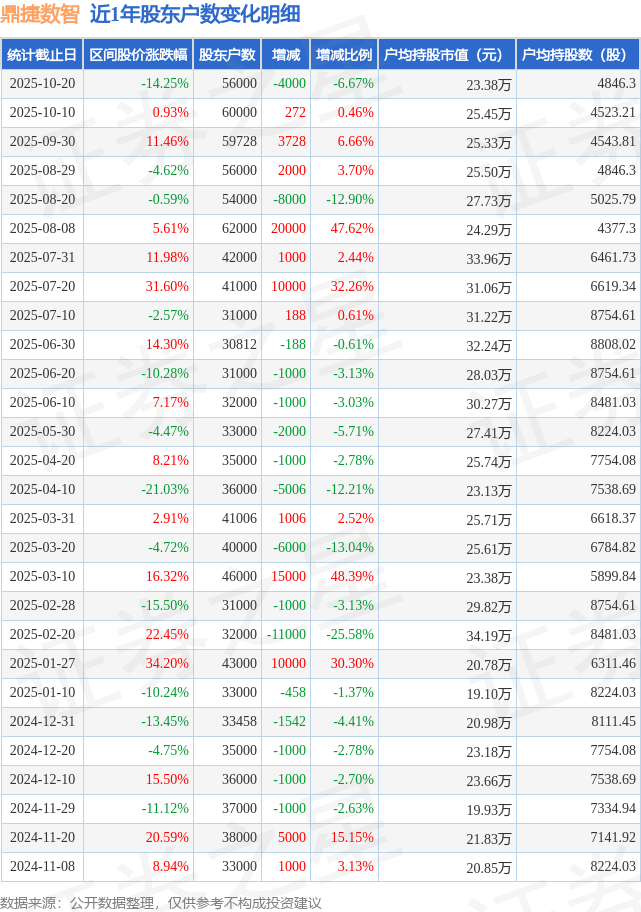The width and height of the screenshot is (641, 912).
Task: Select the 户均持股数（股） column header
Action: [x=579, y=55]
